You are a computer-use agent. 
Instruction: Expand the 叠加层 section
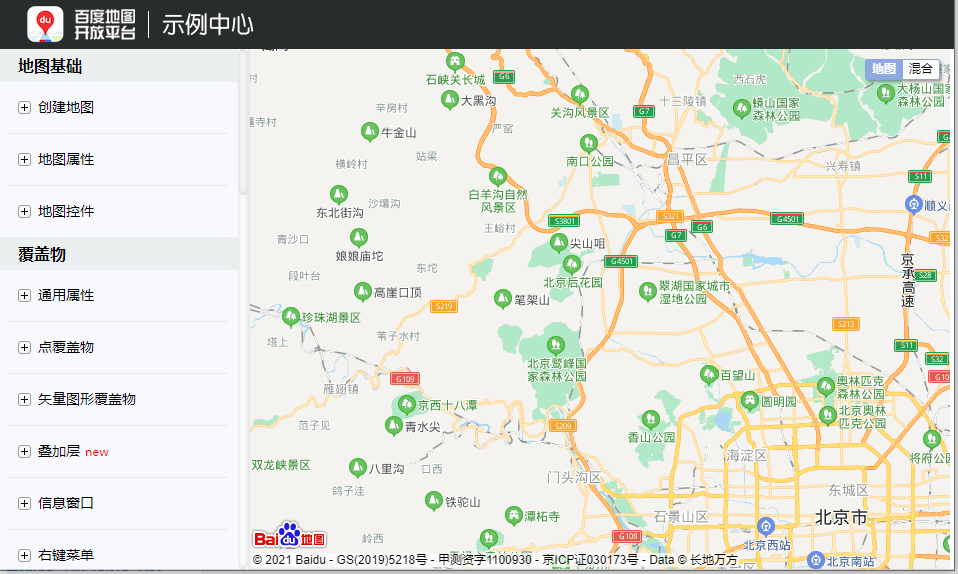(x=24, y=452)
